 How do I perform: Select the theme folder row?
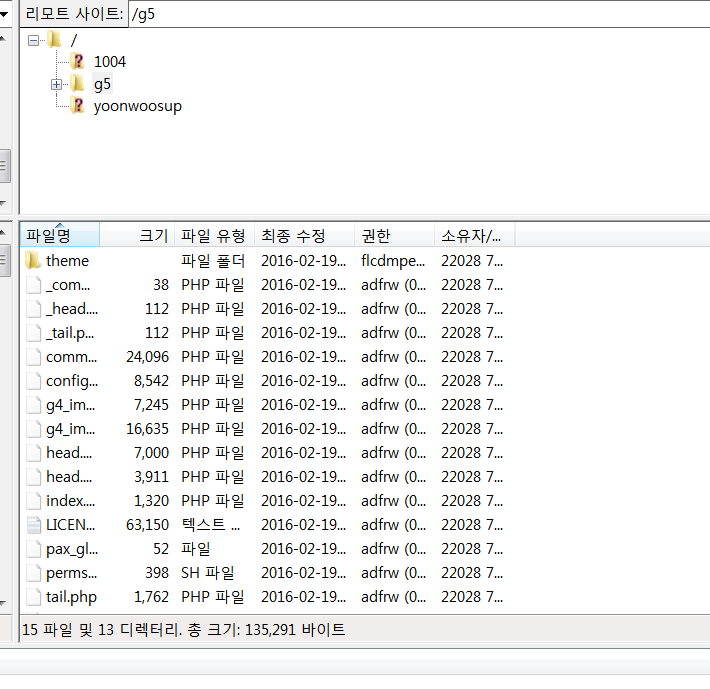(x=265, y=261)
